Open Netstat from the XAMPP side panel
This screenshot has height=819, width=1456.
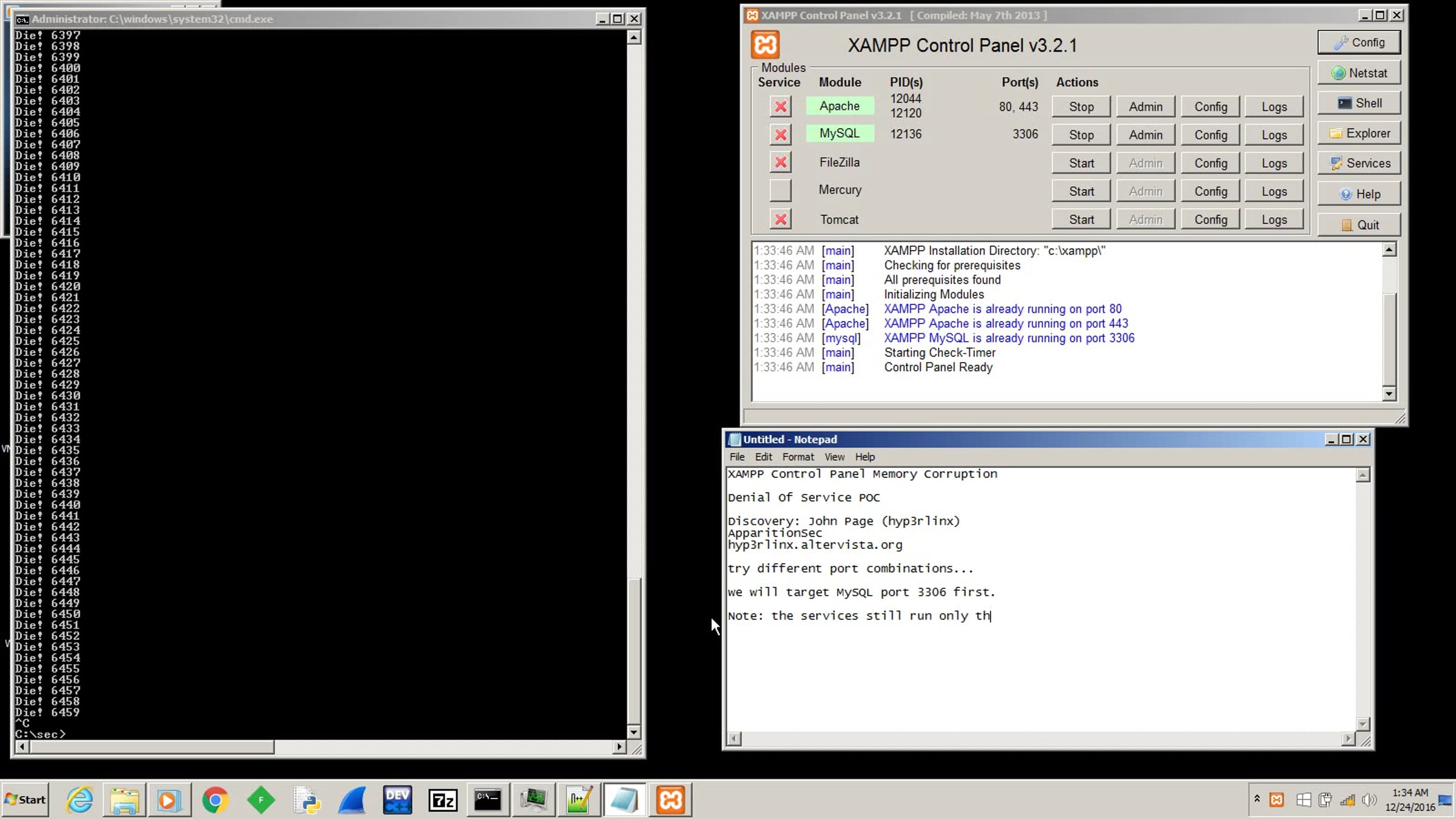tap(1359, 73)
